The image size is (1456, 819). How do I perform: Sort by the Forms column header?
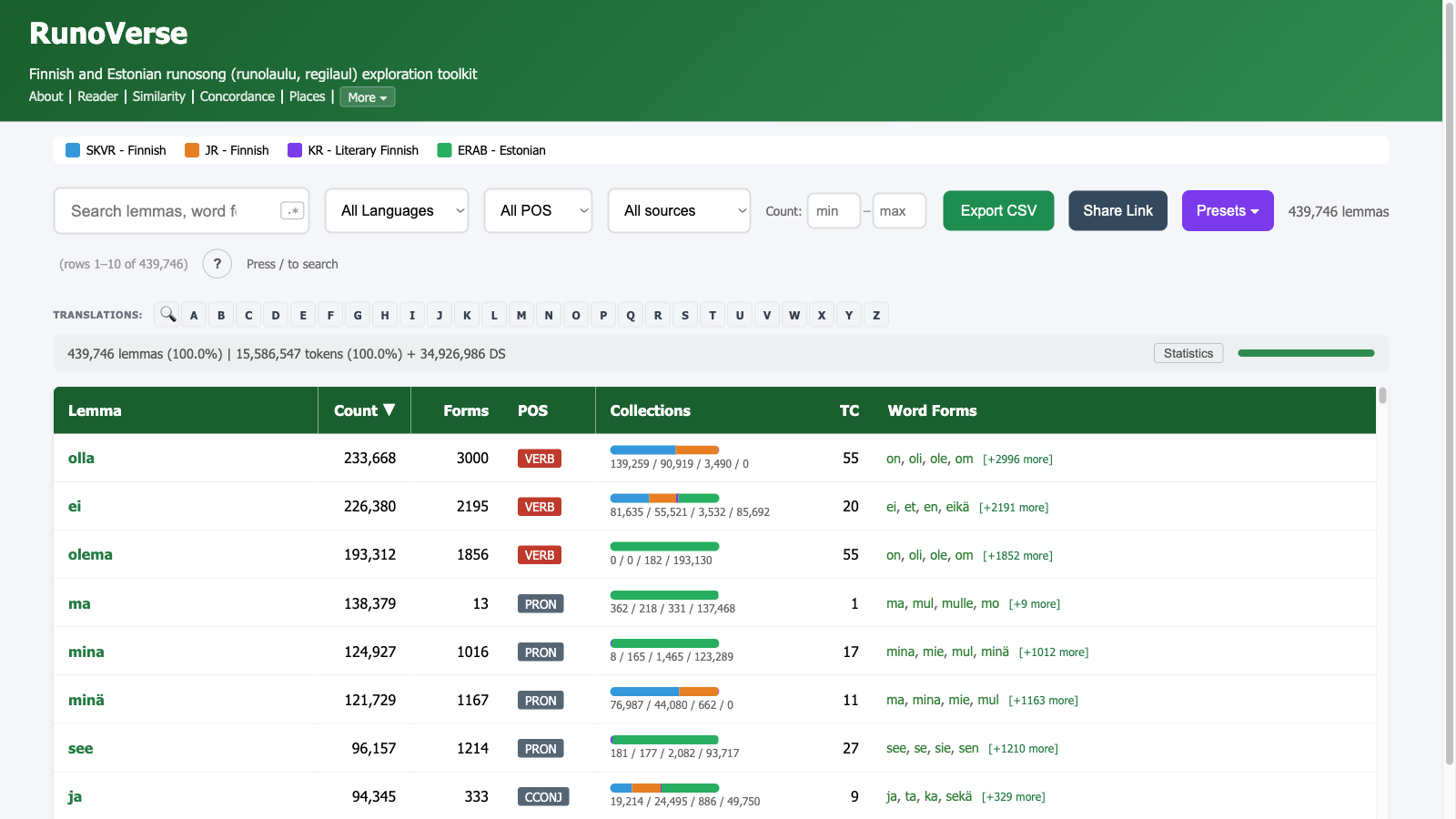click(466, 410)
